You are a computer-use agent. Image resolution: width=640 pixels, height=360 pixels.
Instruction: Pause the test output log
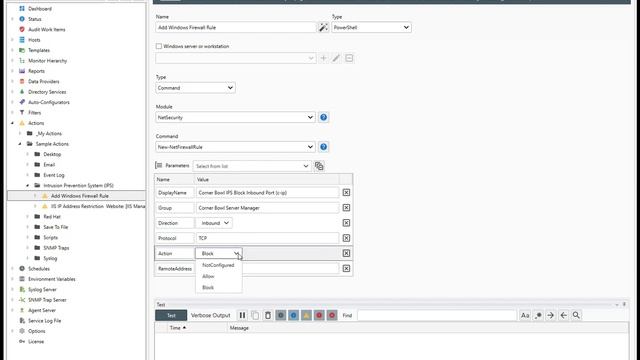242,315
